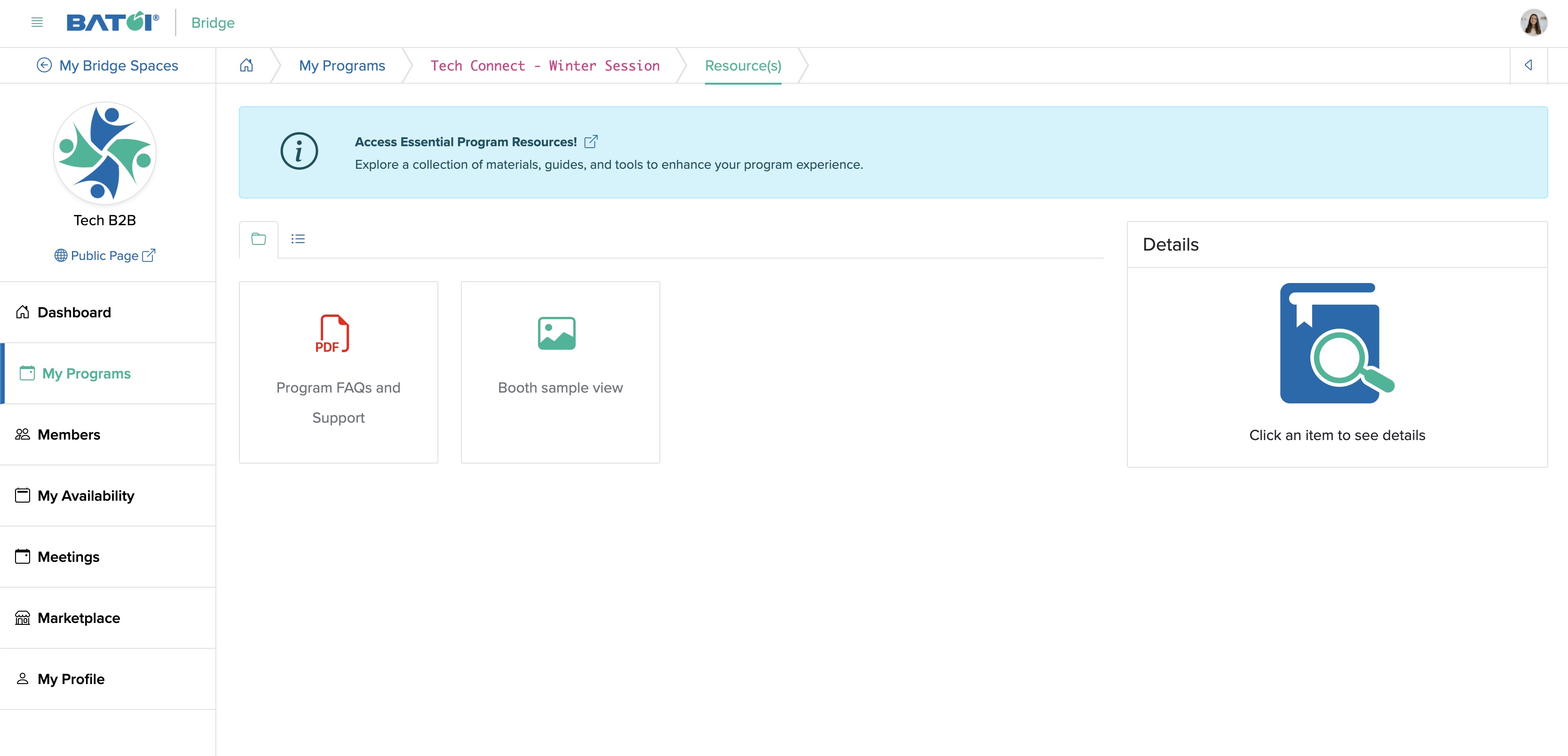1568x756 pixels.
Task: Click the My Programs sidebar icon
Action: pyautogui.click(x=26, y=372)
